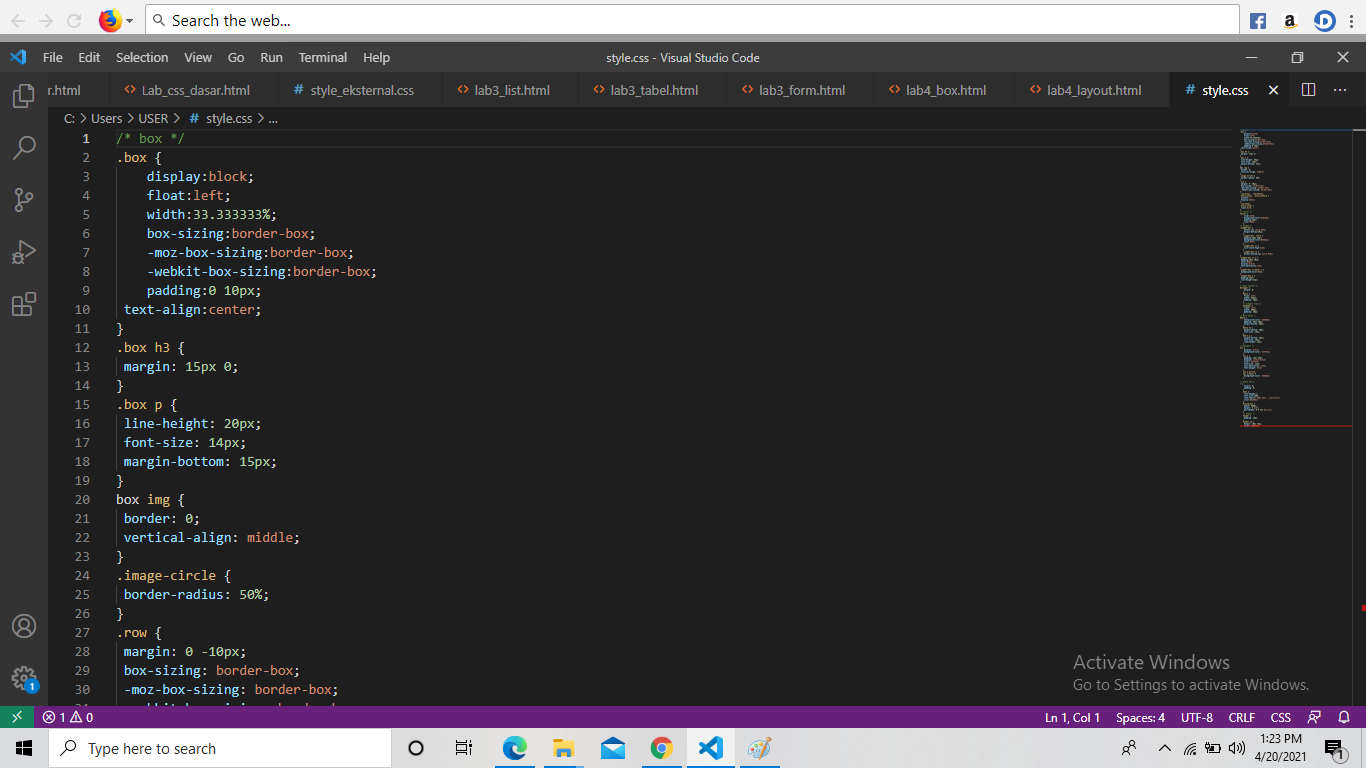
Task: Change line ending by clicking CRLF
Action: coord(1241,717)
